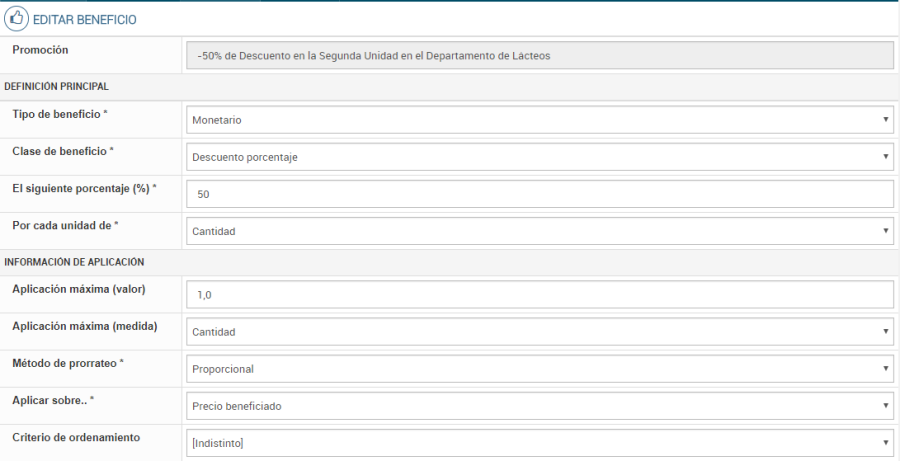Click the Tipo de beneficio label
The width and height of the screenshot is (900, 461).
pyautogui.click(x=60, y=114)
